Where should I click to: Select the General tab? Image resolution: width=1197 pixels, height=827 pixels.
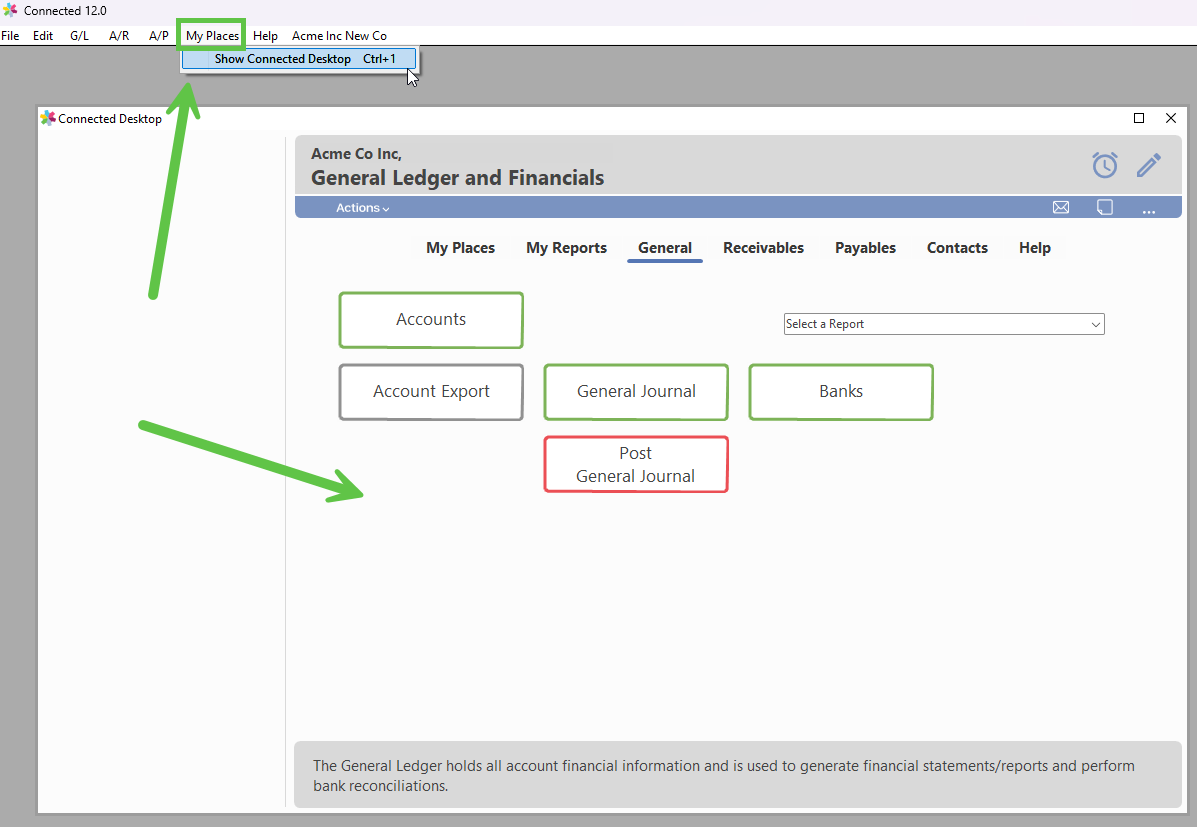pyautogui.click(x=665, y=248)
